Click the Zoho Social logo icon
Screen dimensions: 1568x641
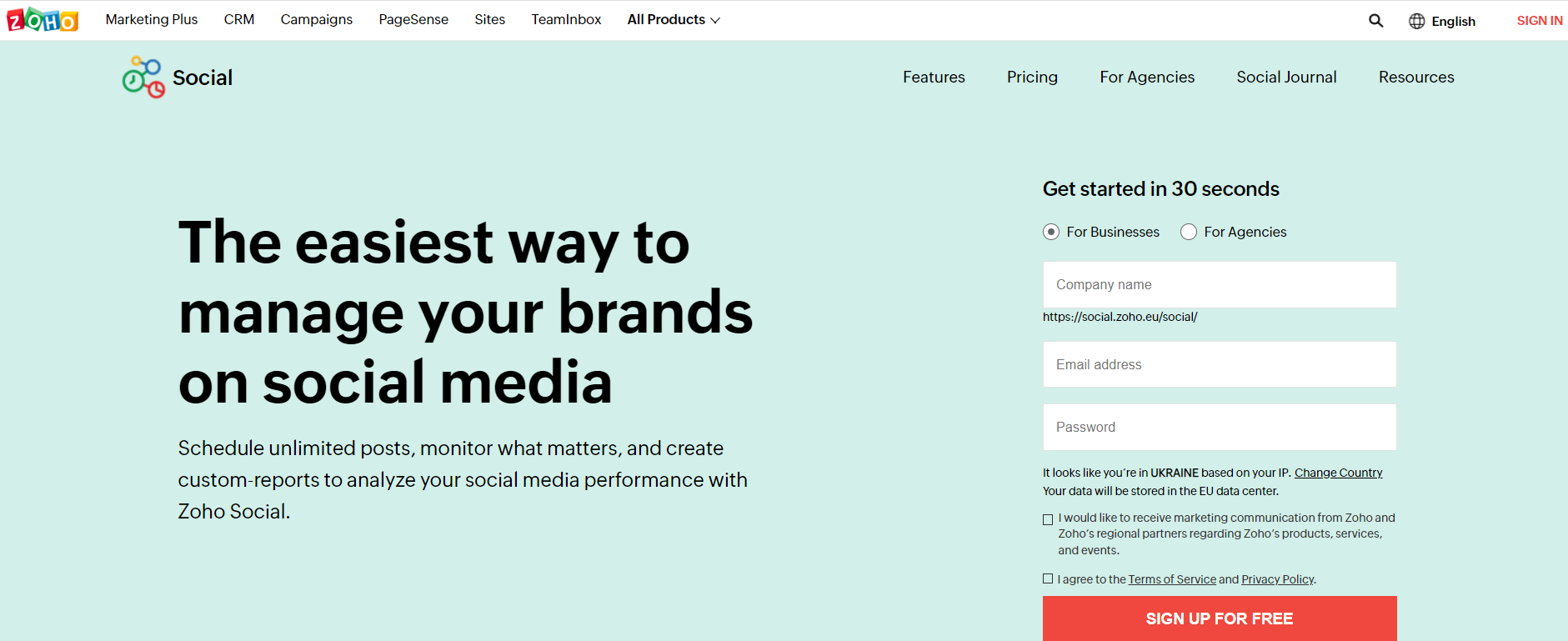[x=143, y=77]
